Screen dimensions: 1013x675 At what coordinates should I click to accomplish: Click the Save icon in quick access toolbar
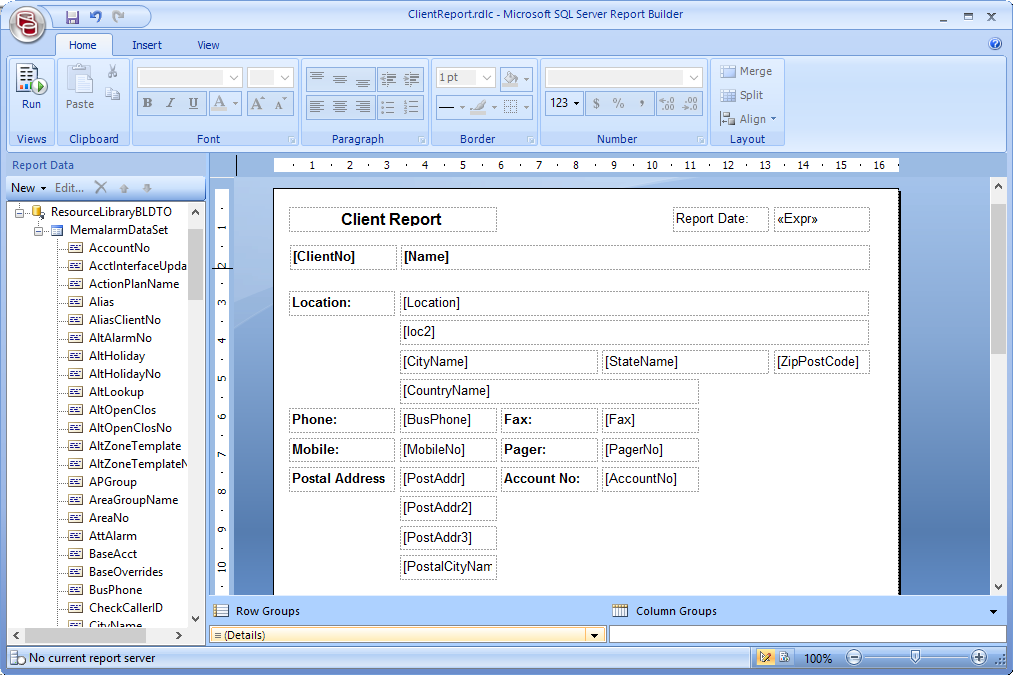(x=72, y=17)
